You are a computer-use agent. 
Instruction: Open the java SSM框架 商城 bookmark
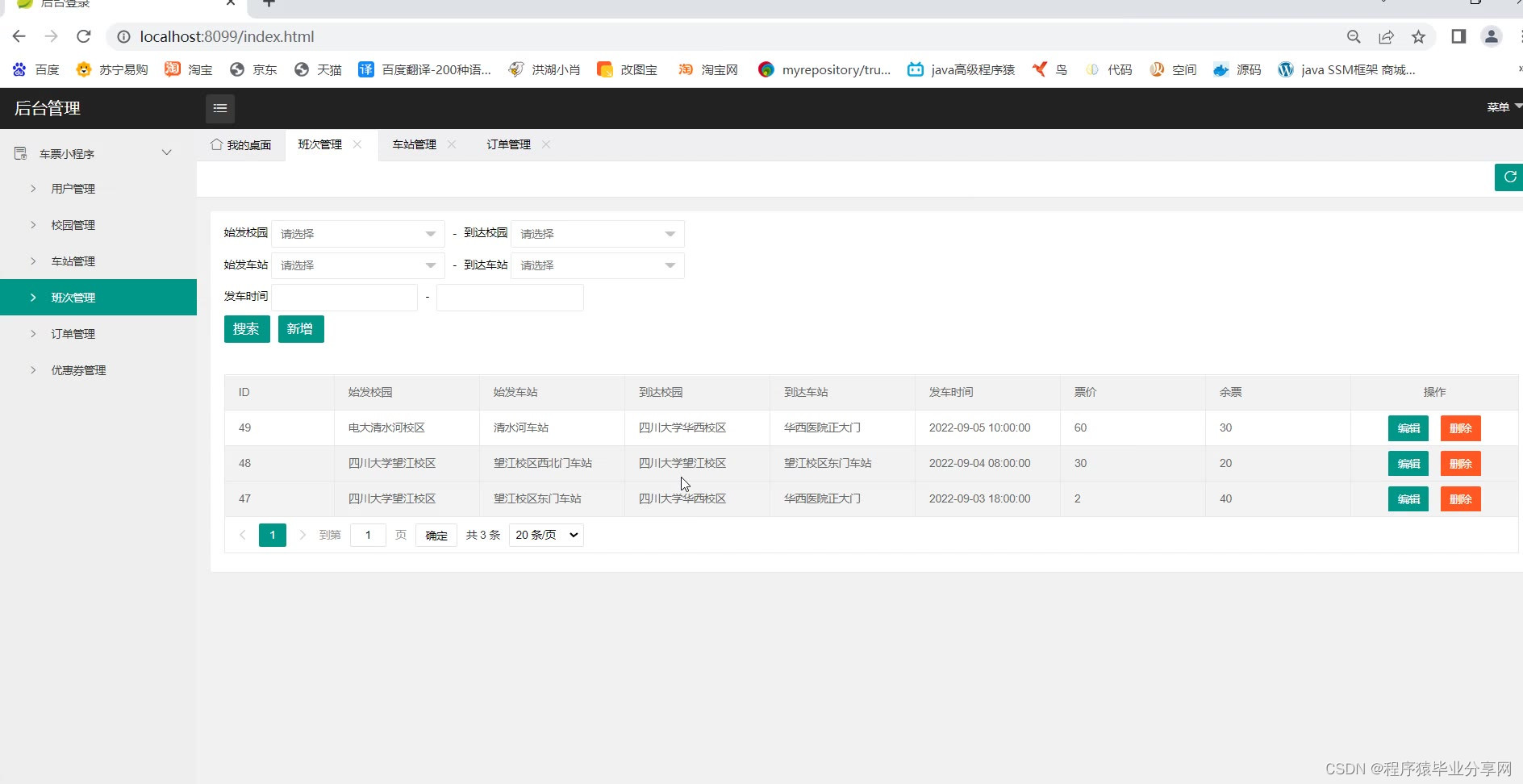tap(1346, 69)
